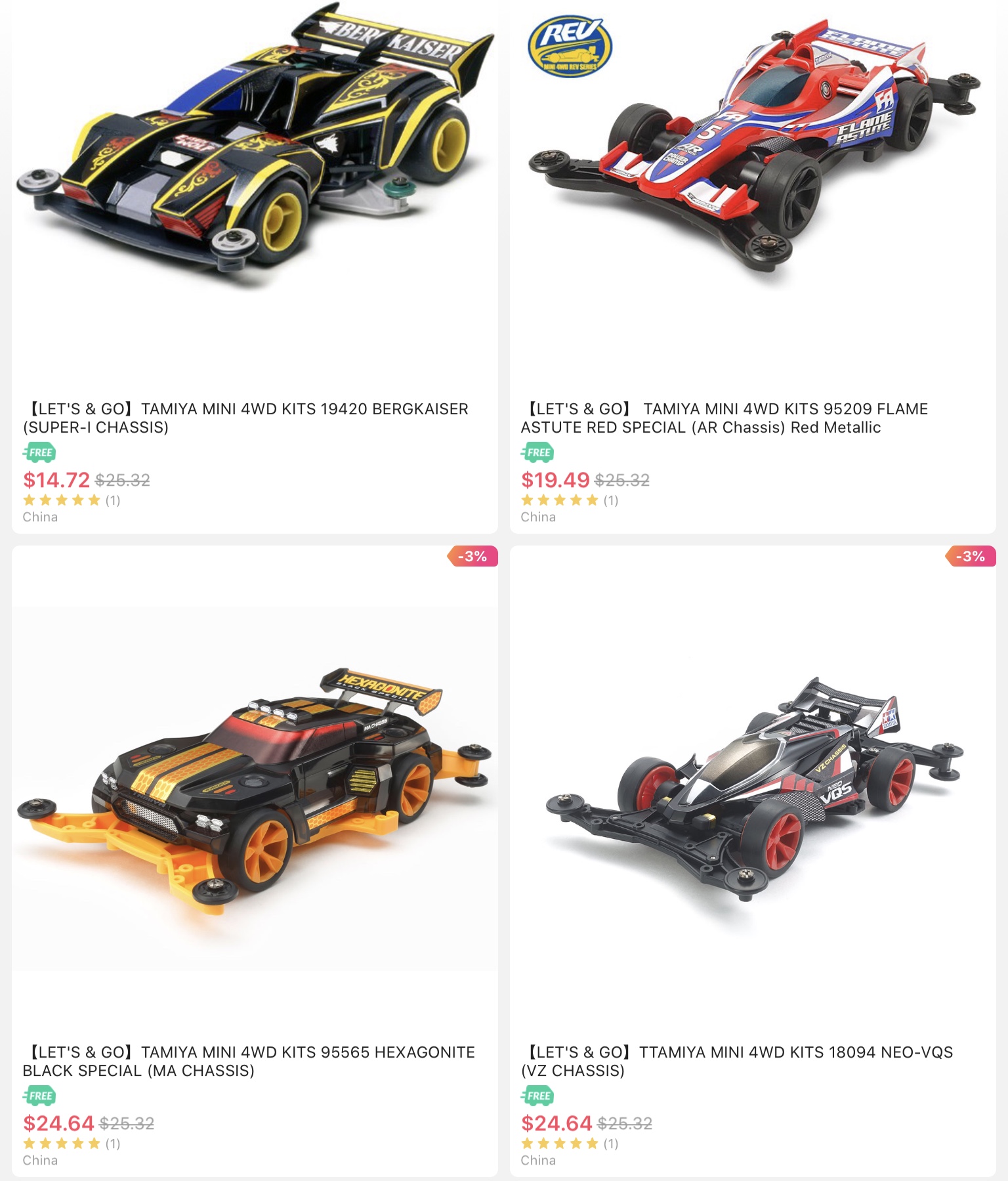Click the star rating under Flame Astute
Viewport: 1008px width, 1181px height.
[560, 500]
